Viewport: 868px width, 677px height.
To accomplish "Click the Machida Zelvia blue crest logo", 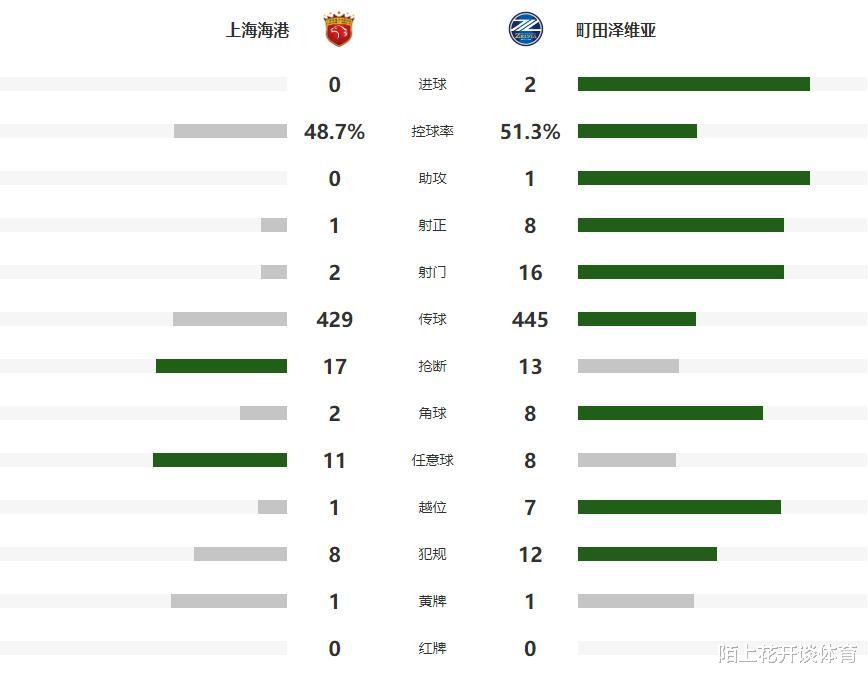I will click(525, 29).
